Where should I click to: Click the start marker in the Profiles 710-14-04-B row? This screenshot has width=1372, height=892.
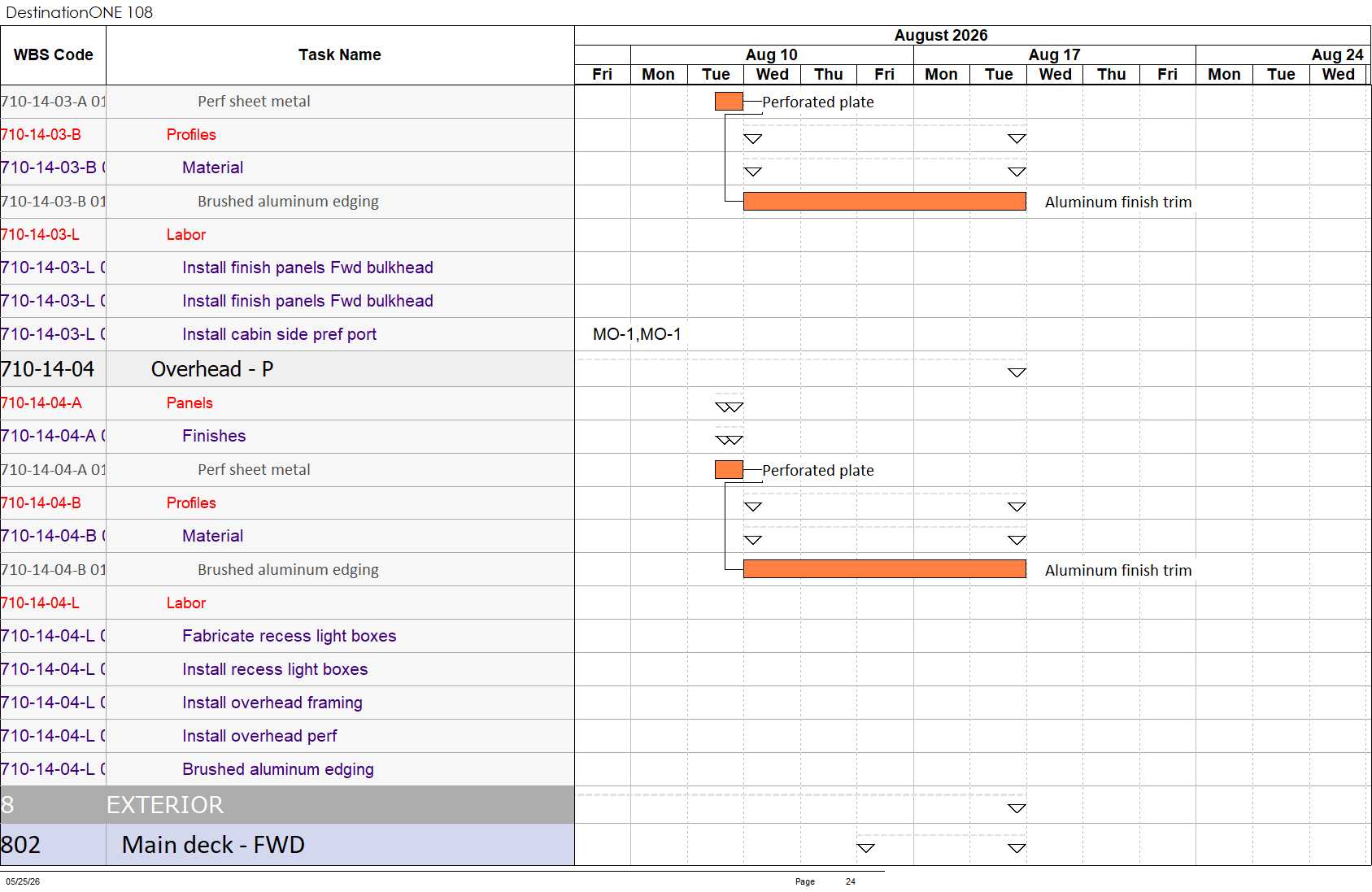pos(753,507)
